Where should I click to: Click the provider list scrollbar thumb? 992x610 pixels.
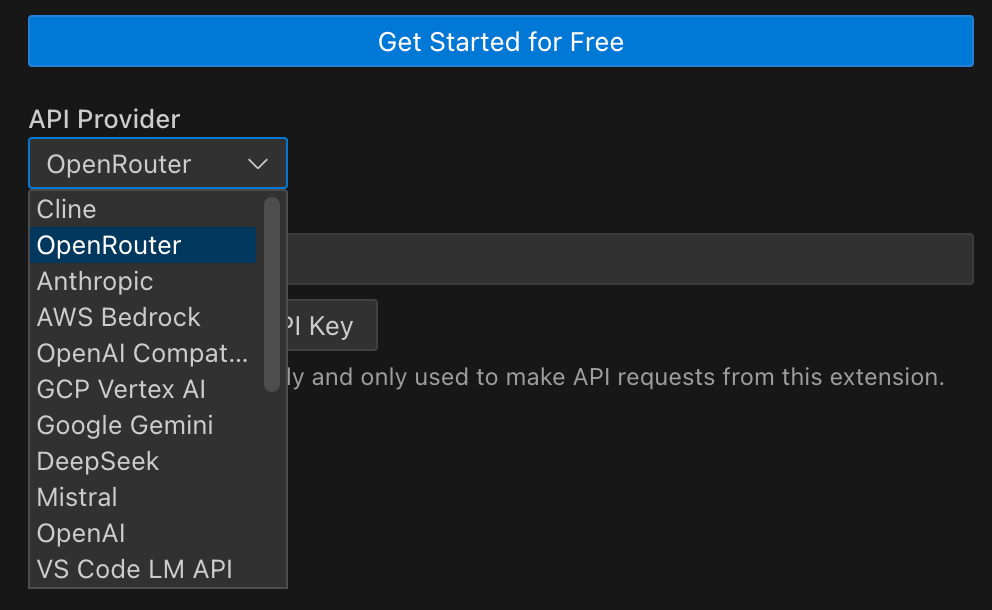pyautogui.click(x=272, y=294)
